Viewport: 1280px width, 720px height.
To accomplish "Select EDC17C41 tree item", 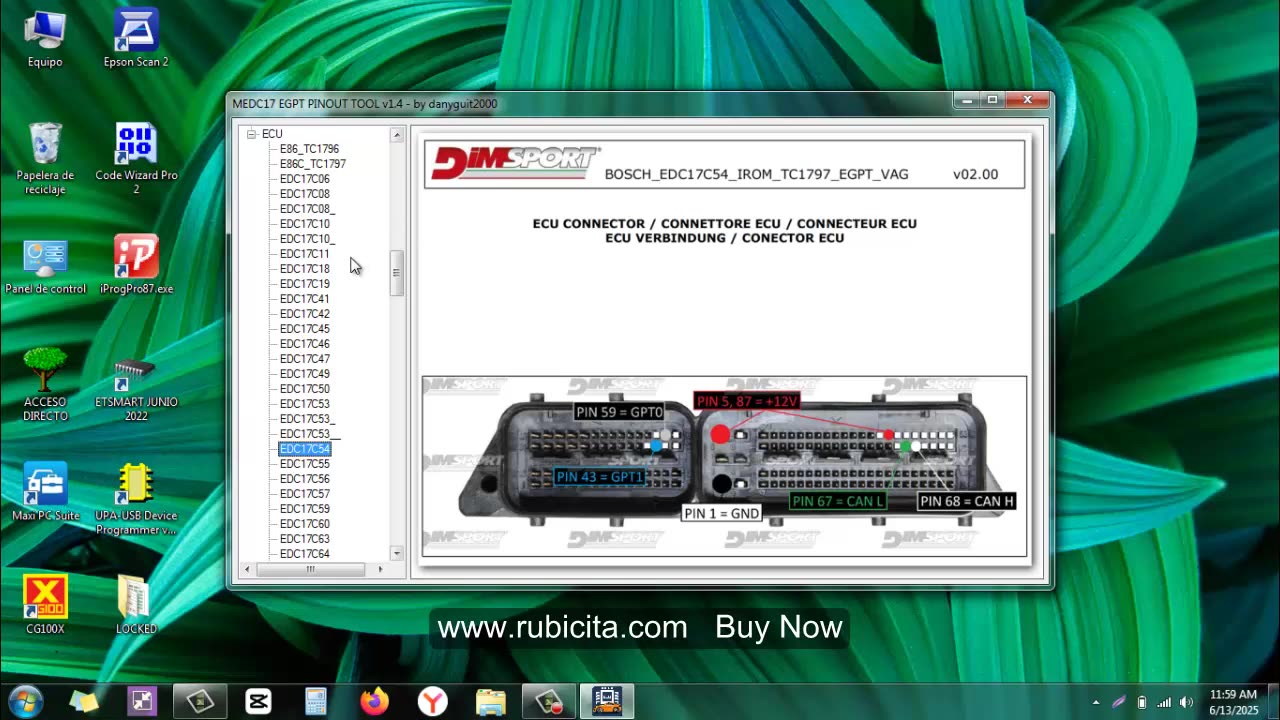I will click(x=304, y=299).
